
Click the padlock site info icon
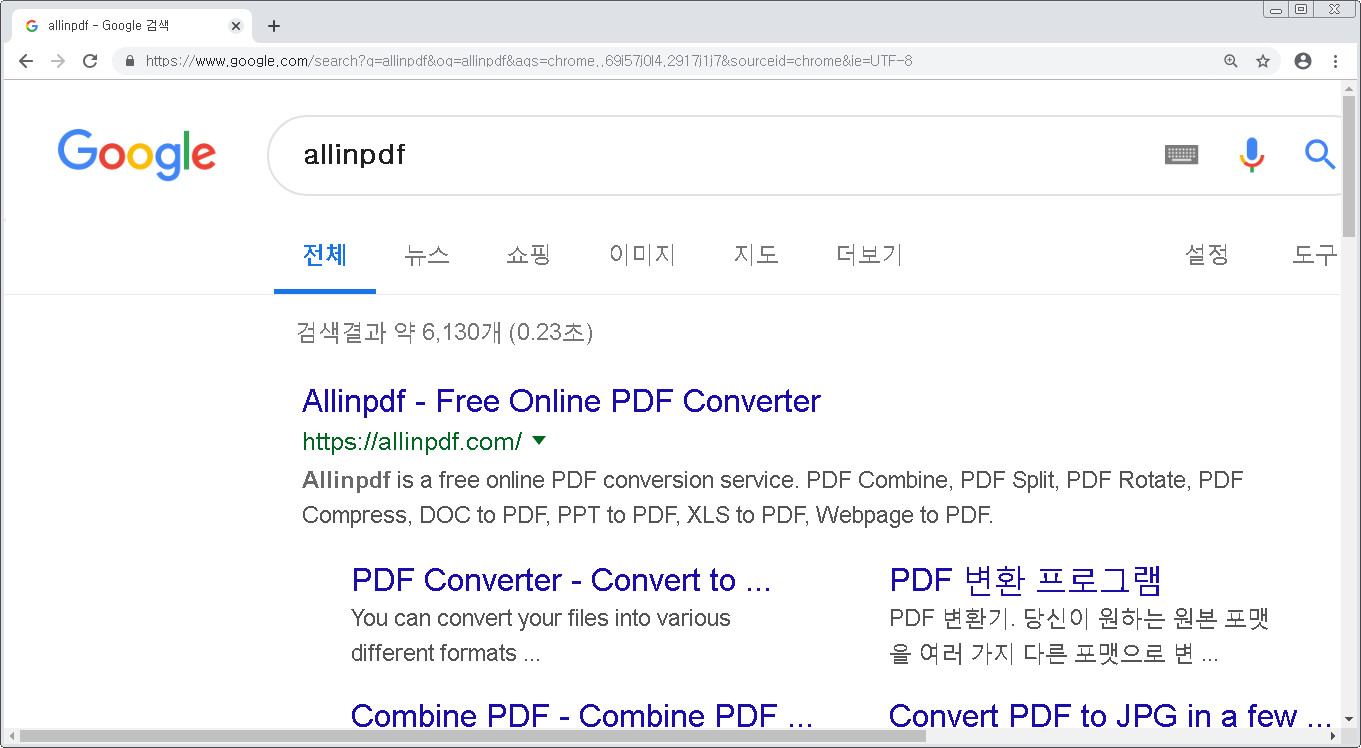point(129,61)
